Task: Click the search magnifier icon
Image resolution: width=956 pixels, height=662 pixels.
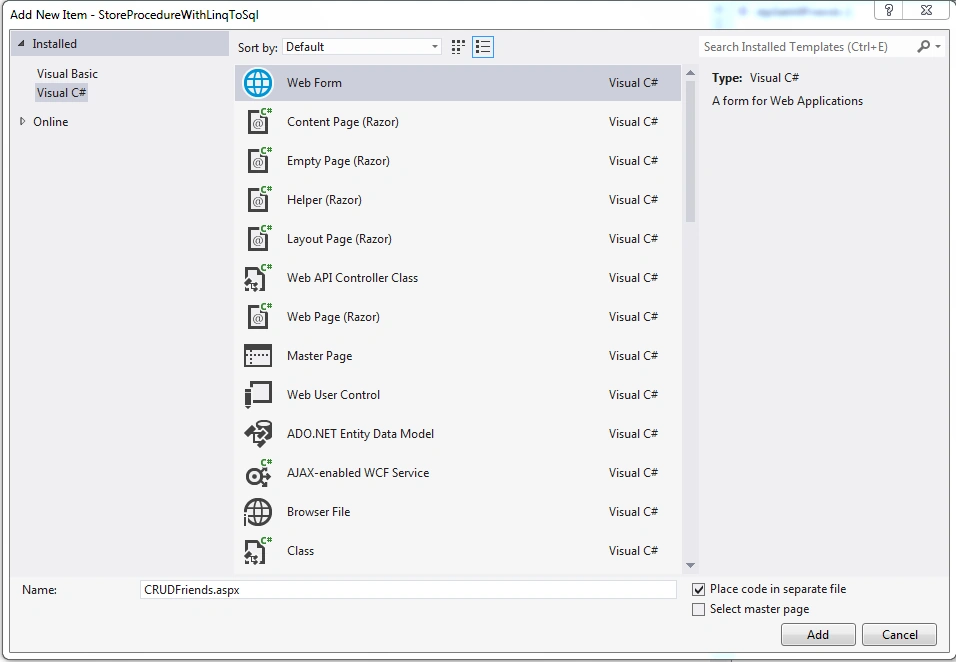Action: 924,46
